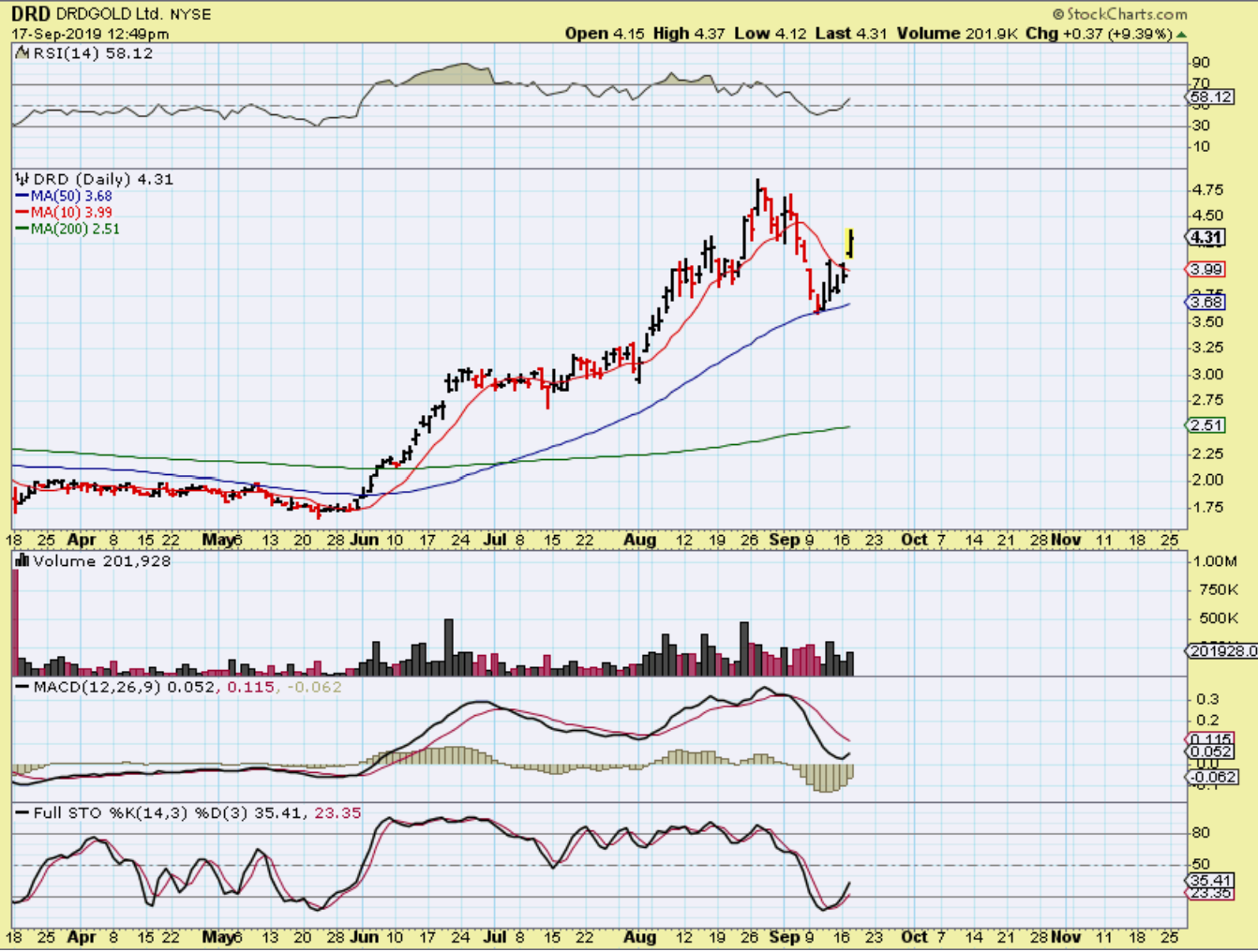Click the DRDGOLD Ltd. company name
Viewport: 1258px width, 952px height.
[x=109, y=14]
